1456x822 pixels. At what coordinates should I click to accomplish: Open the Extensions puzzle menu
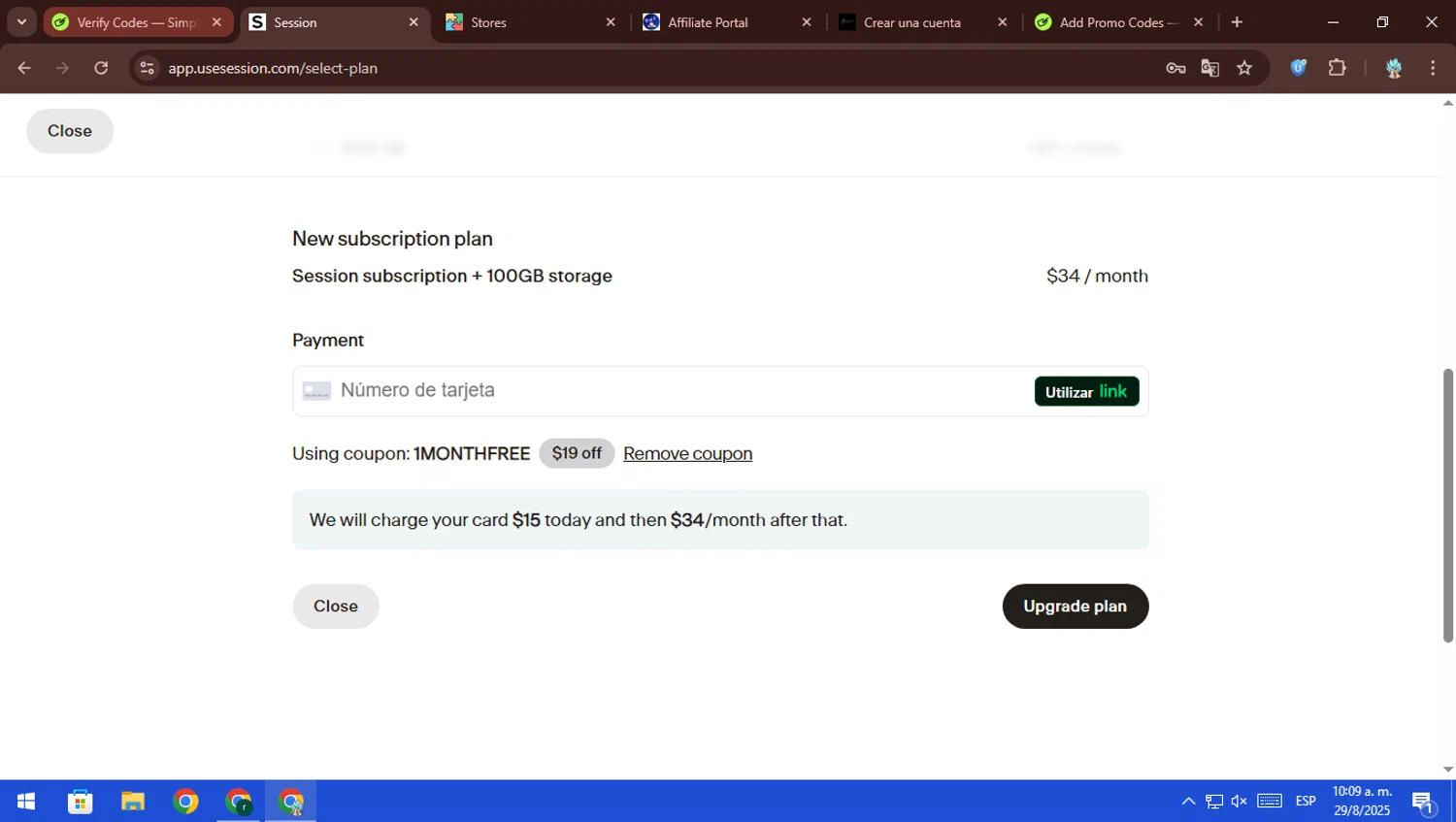pyautogui.click(x=1338, y=68)
